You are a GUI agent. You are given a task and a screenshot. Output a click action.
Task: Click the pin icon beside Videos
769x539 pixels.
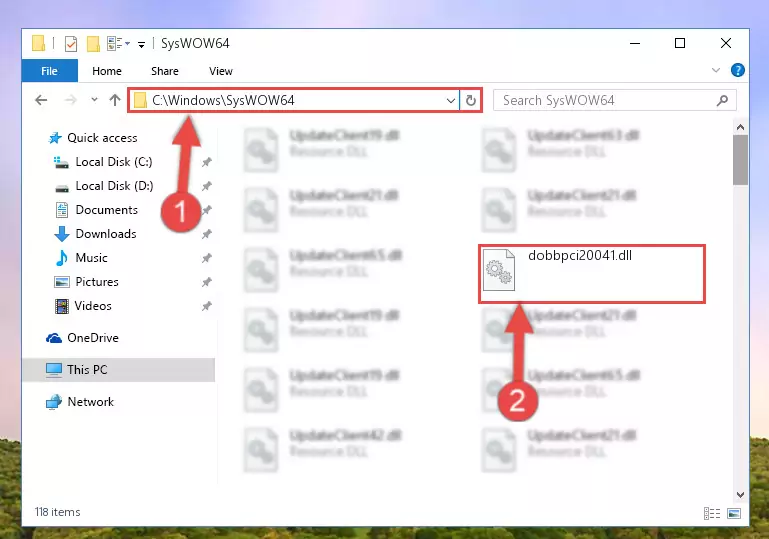[206, 306]
